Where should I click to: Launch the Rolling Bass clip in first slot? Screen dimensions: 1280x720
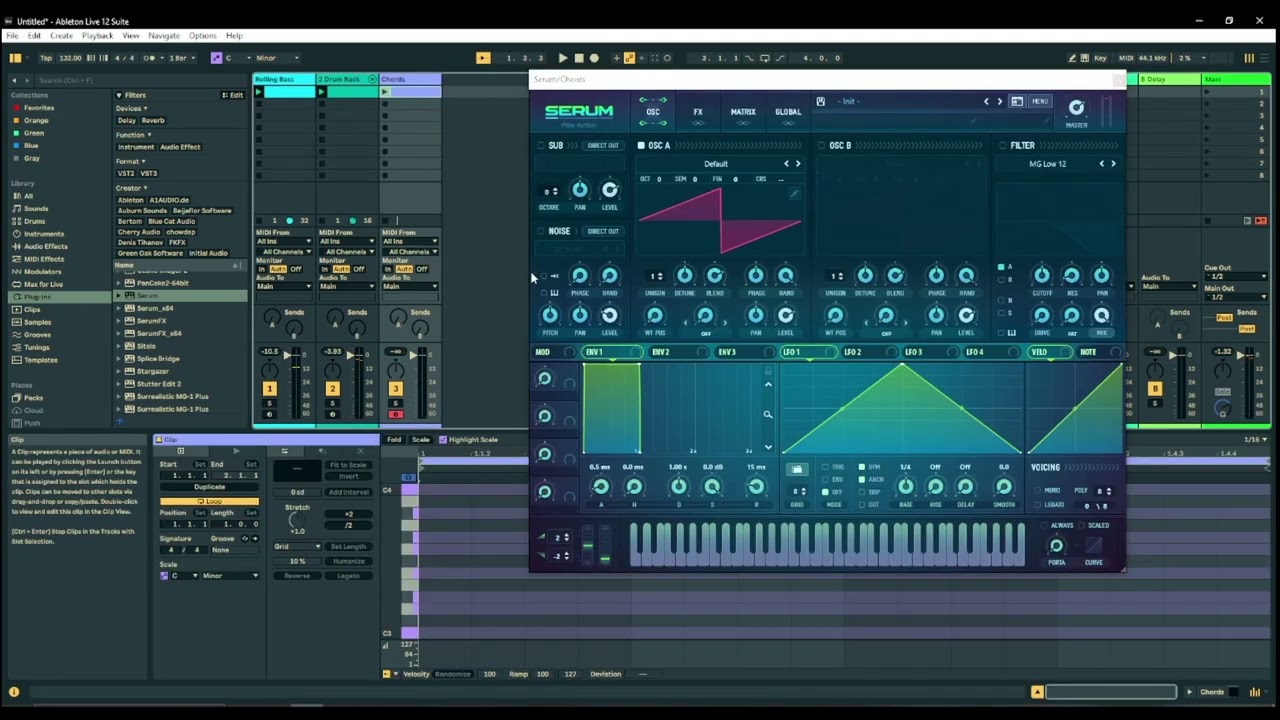(259, 92)
